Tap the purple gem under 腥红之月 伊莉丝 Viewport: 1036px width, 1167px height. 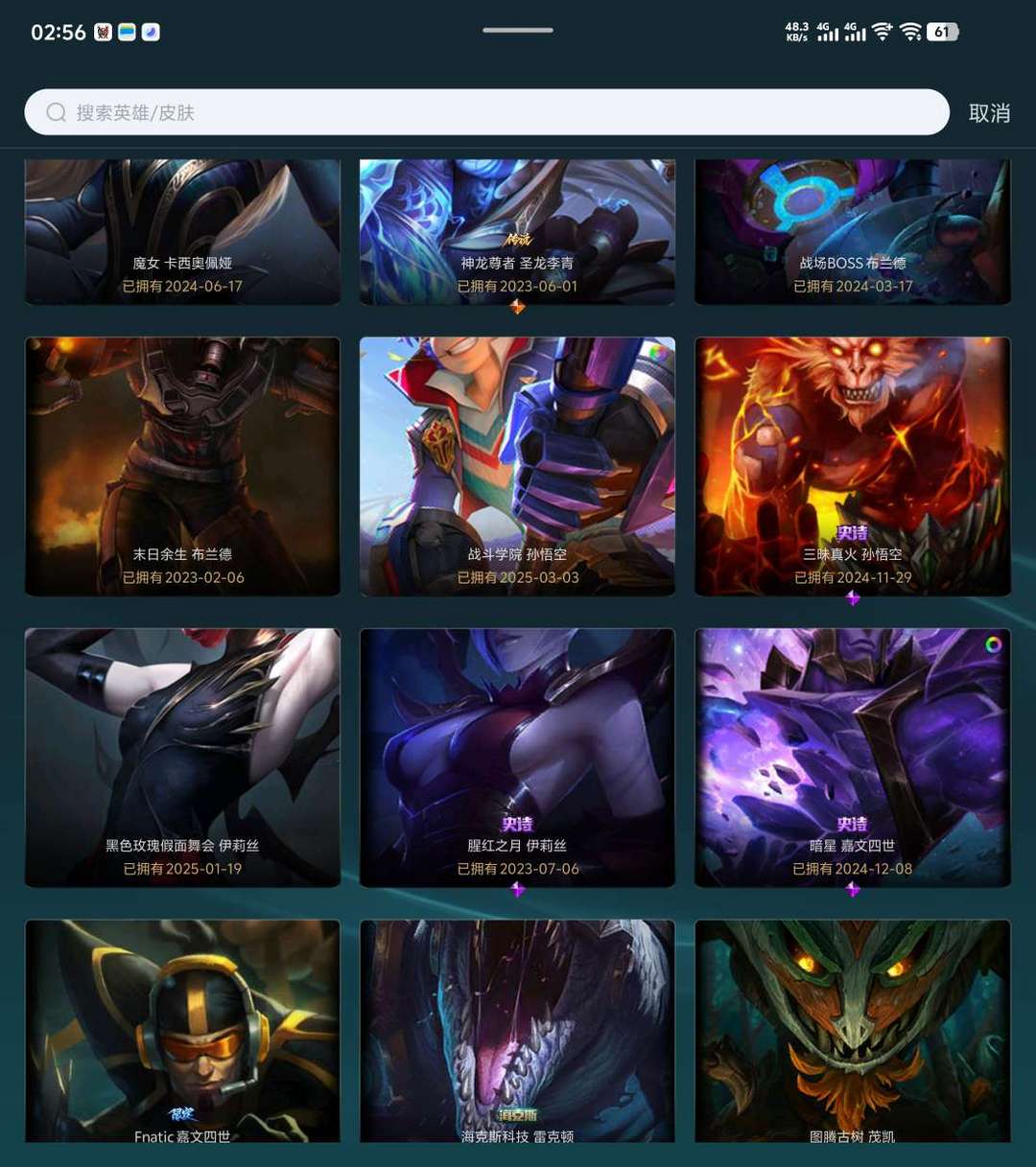pos(517,890)
